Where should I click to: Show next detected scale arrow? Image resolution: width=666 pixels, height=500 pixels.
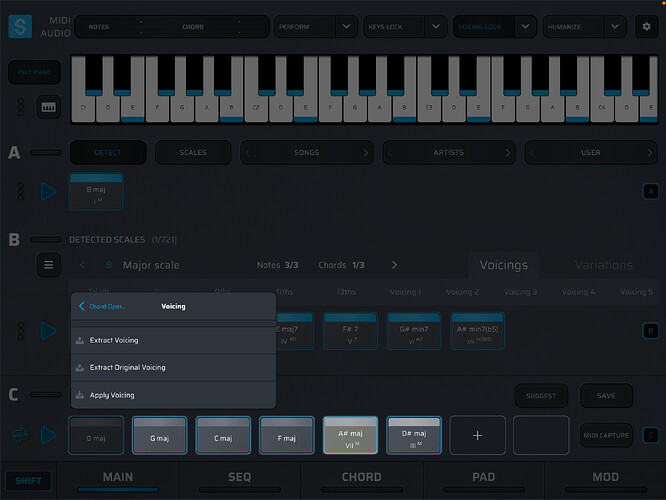click(394, 265)
